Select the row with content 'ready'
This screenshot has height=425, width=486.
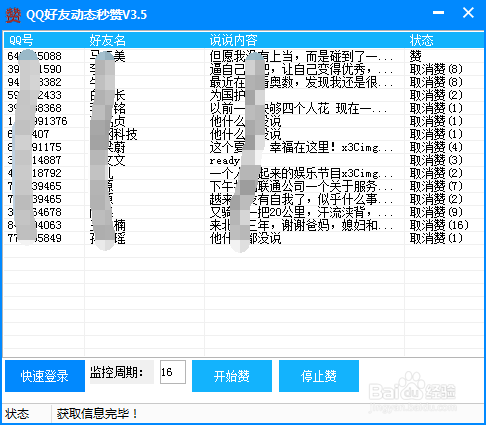click(244, 160)
